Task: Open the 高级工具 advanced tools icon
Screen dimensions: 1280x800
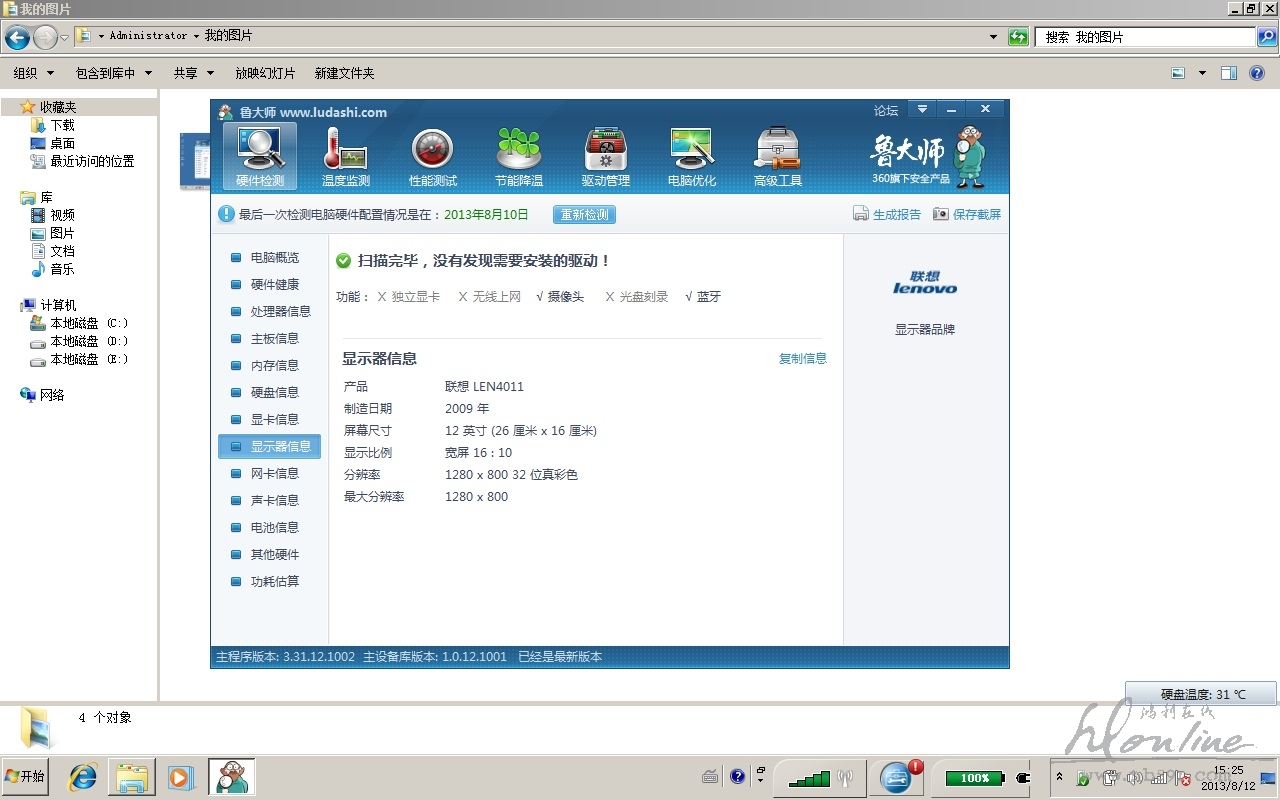Action: (x=778, y=156)
